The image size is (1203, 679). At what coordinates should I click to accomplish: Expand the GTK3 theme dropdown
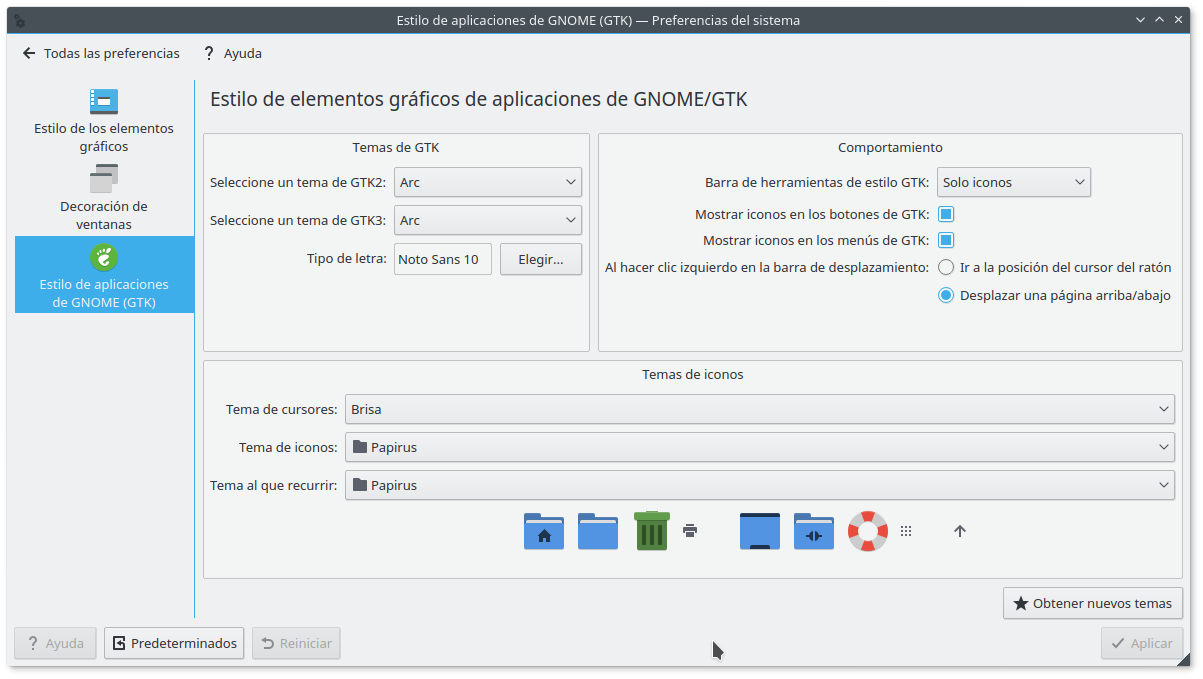pos(488,220)
